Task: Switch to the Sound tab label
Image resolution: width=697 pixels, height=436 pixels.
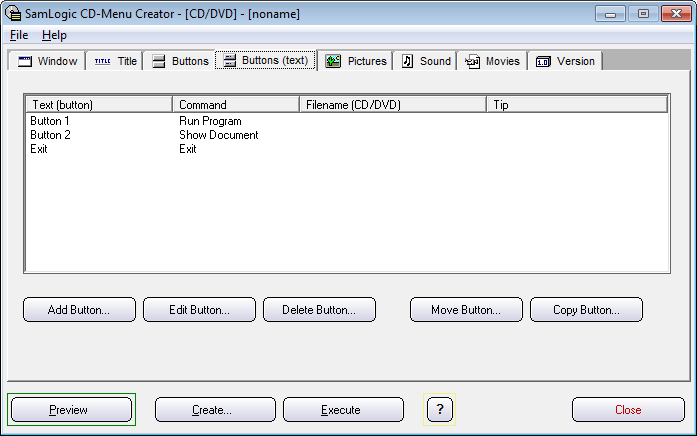Action: pyautogui.click(x=435, y=61)
